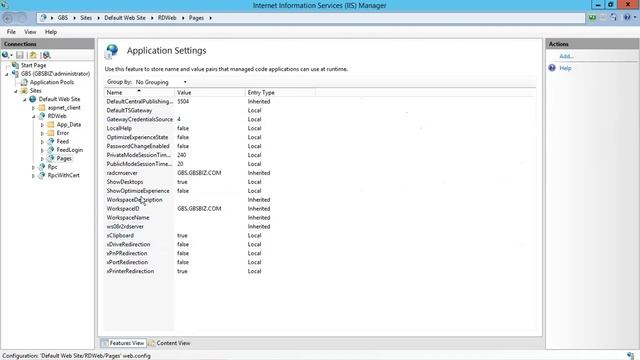
Task: Click Sites in the breadcrumb path
Action: (86, 18)
